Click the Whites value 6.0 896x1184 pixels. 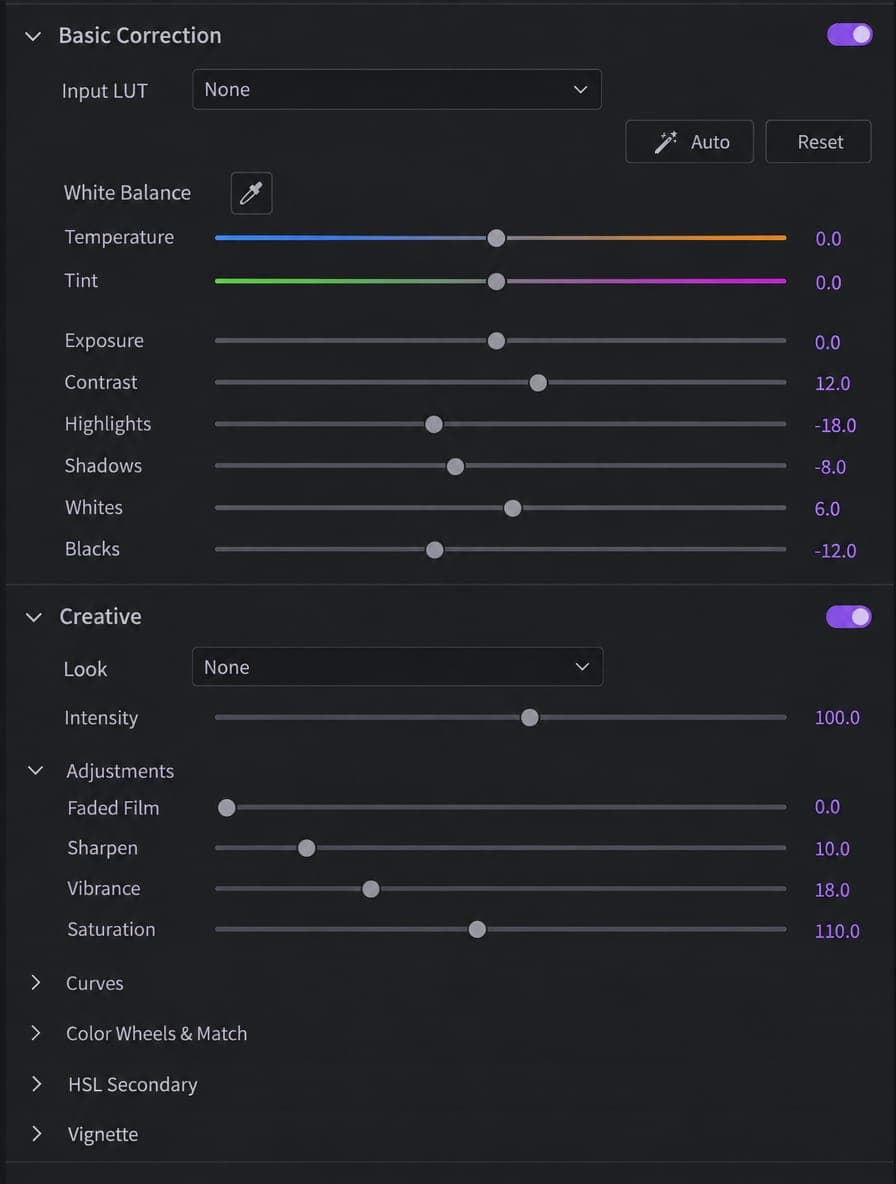[827, 509]
